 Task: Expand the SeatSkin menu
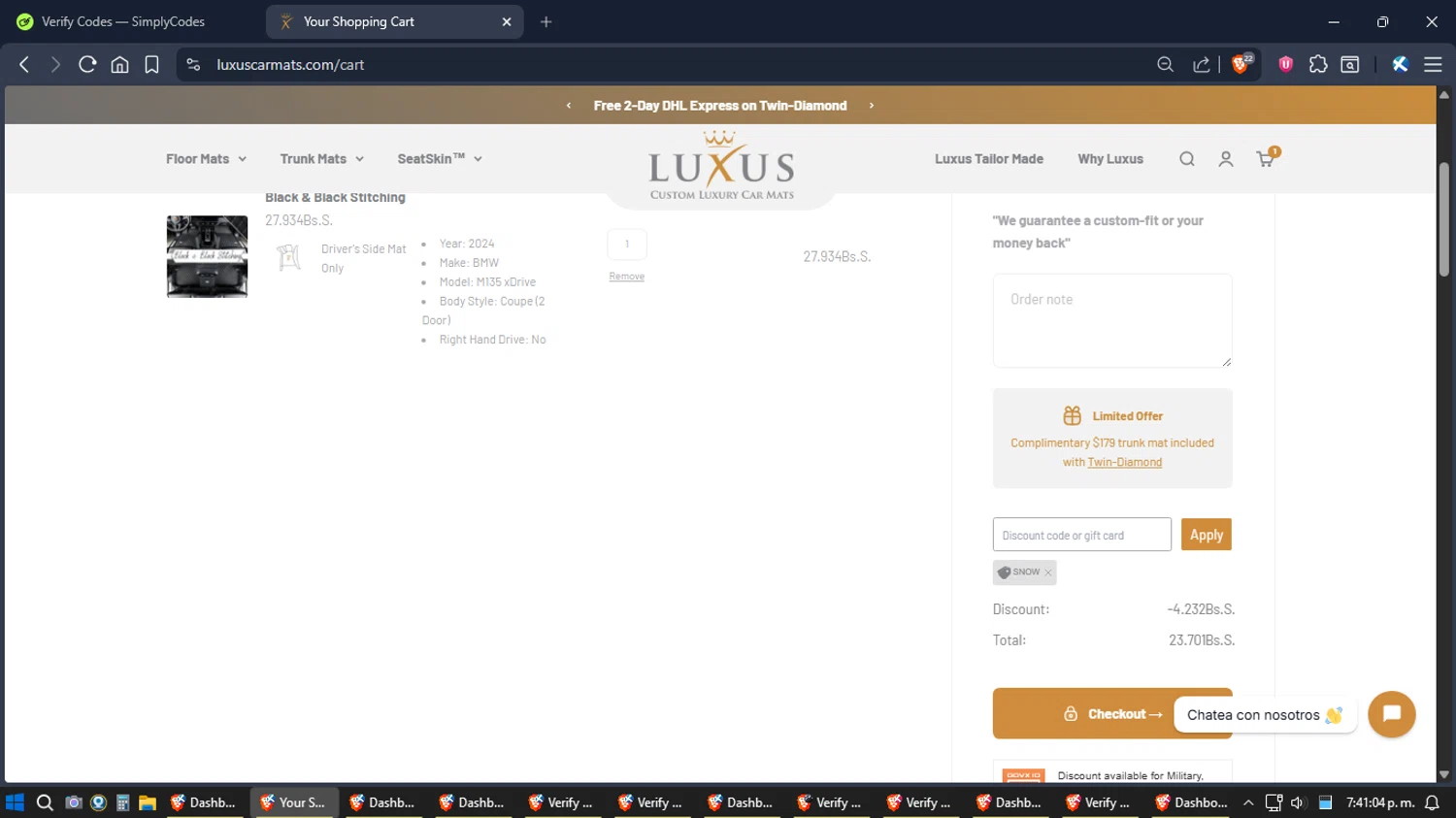coord(440,159)
